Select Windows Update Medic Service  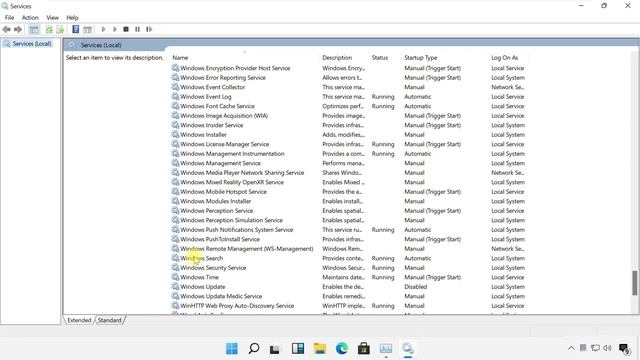[221, 296]
